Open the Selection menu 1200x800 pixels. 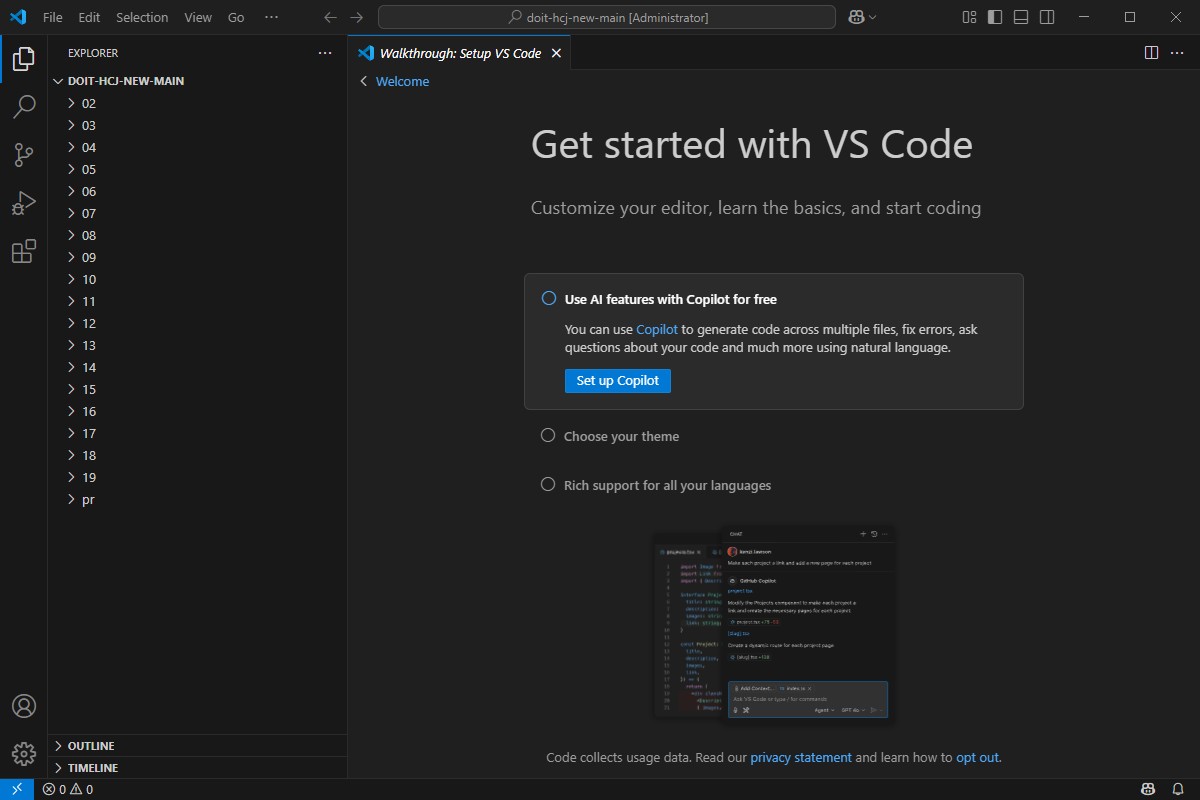pyautogui.click(x=142, y=17)
